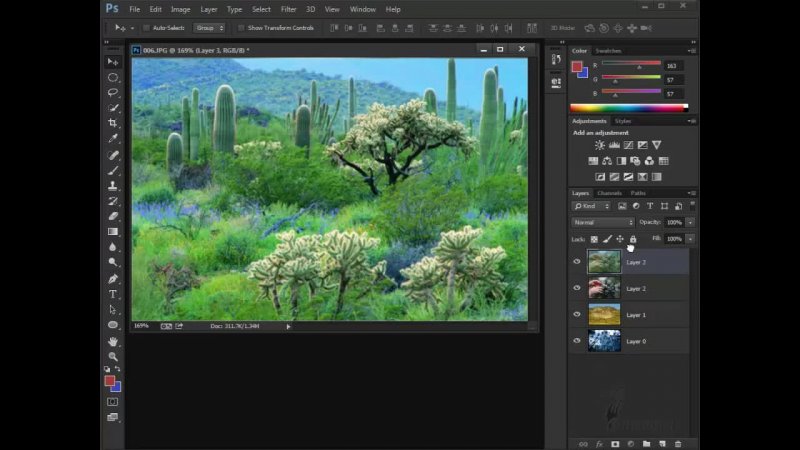
Task: Hide Layer 0 using eye icon
Action: pyautogui.click(x=577, y=341)
